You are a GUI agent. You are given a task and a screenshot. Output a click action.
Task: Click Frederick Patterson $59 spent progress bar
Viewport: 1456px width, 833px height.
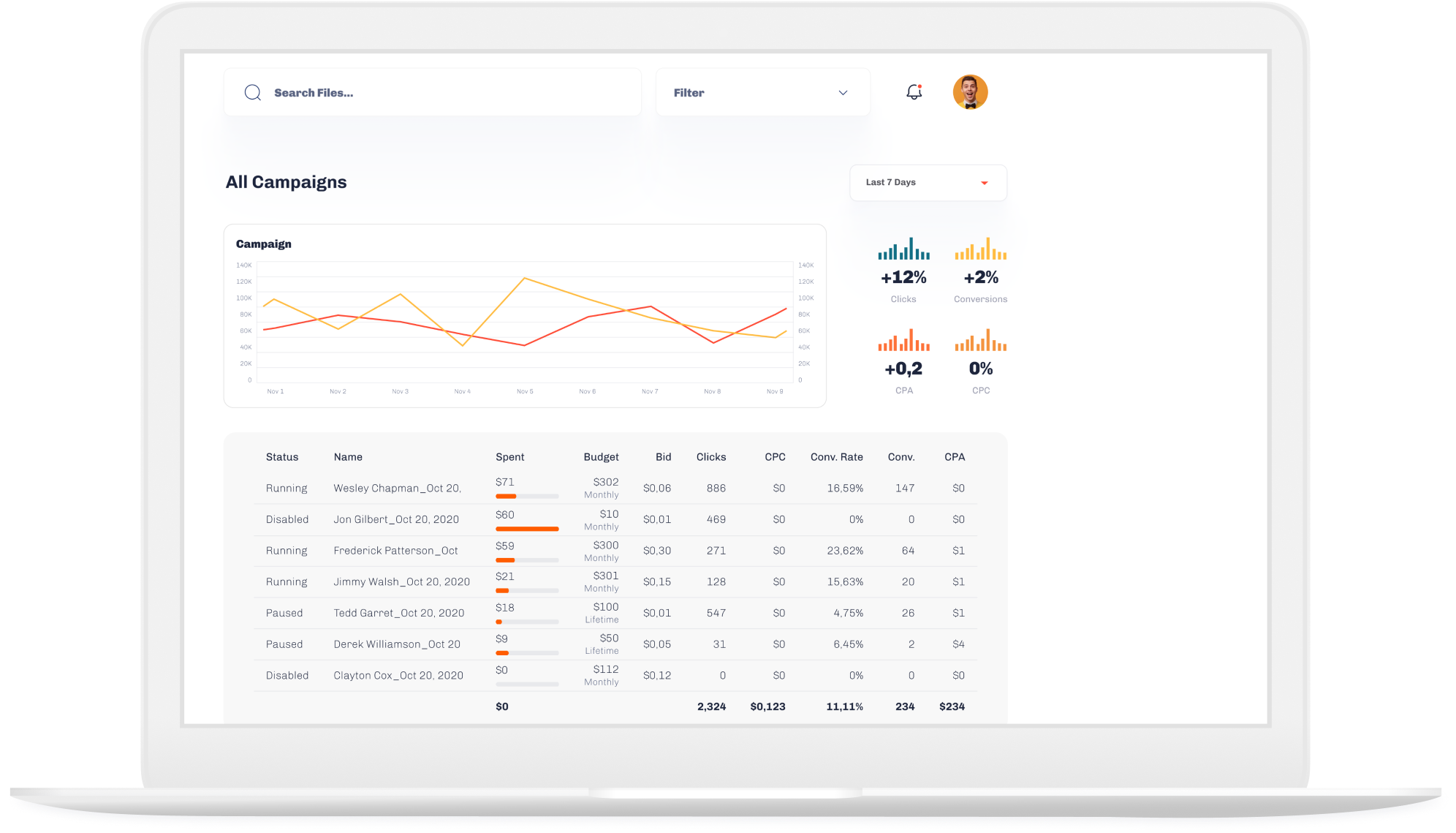pyautogui.click(x=527, y=560)
